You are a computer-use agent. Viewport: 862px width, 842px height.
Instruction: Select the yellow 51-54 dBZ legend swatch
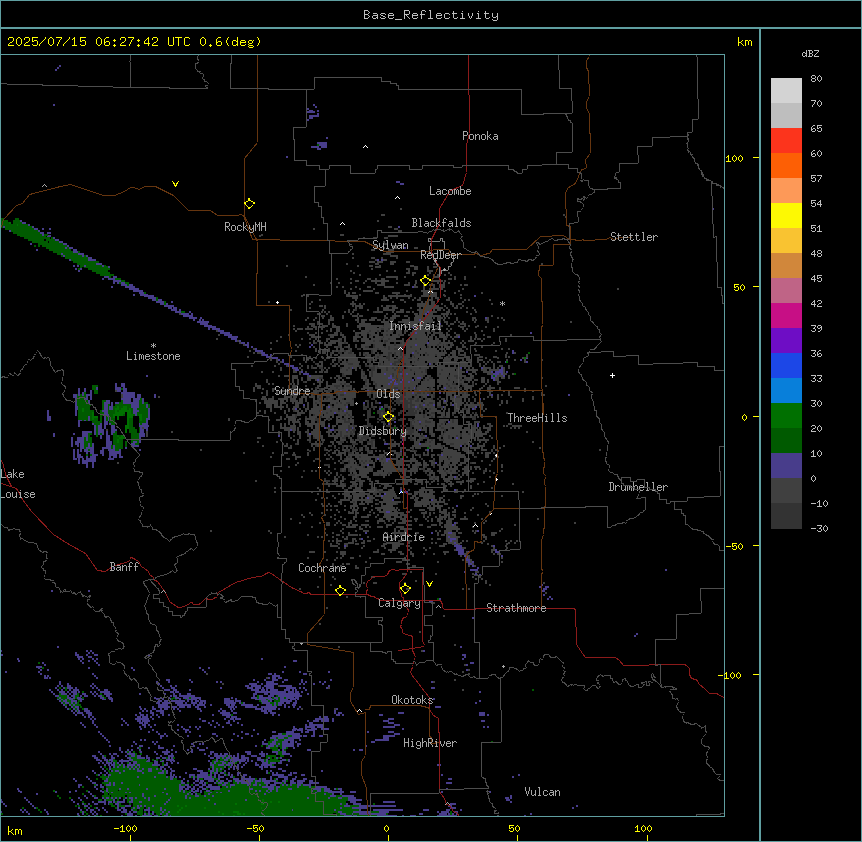(x=786, y=215)
